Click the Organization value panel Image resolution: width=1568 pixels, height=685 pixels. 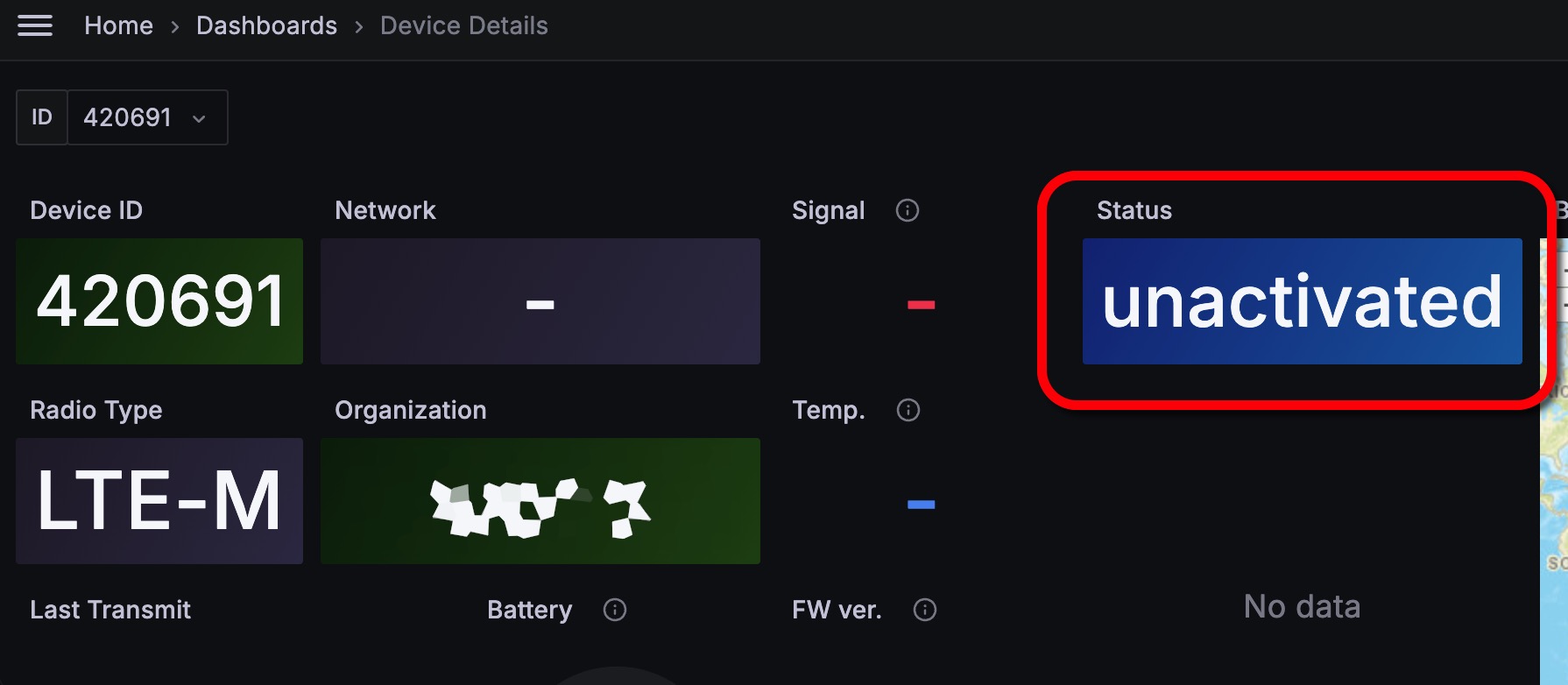coord(540,501)
